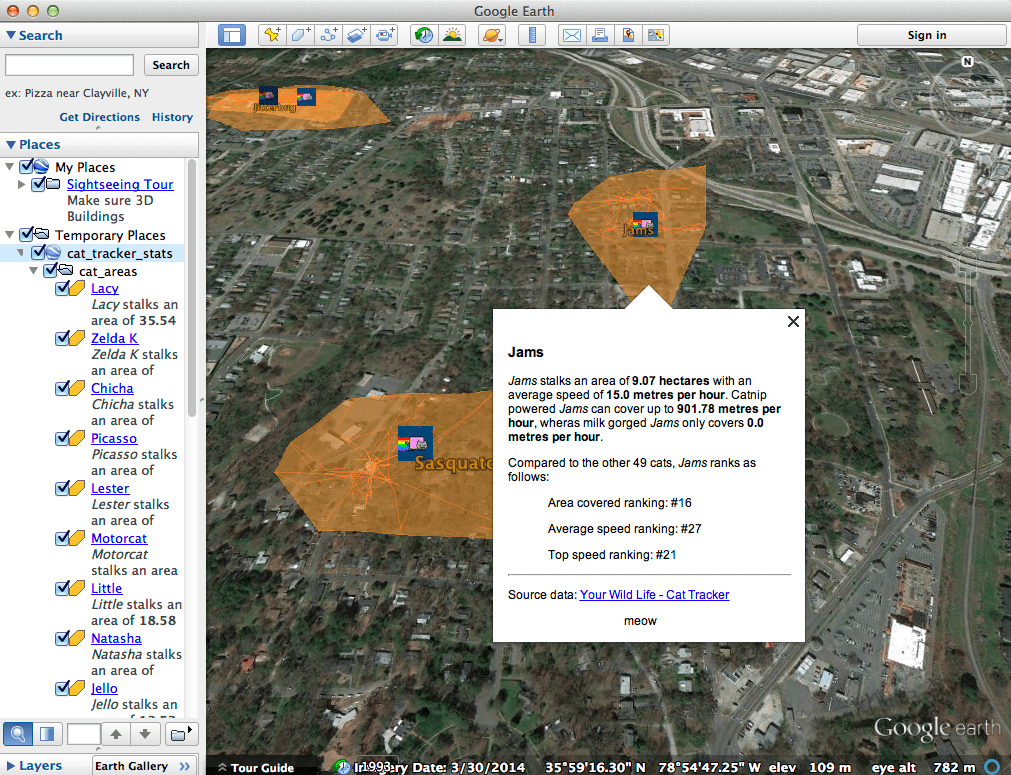Screen dimensions: 1011x775
Task: Toggle sunlight with the sun icon
Action: [x=452, y=34]
